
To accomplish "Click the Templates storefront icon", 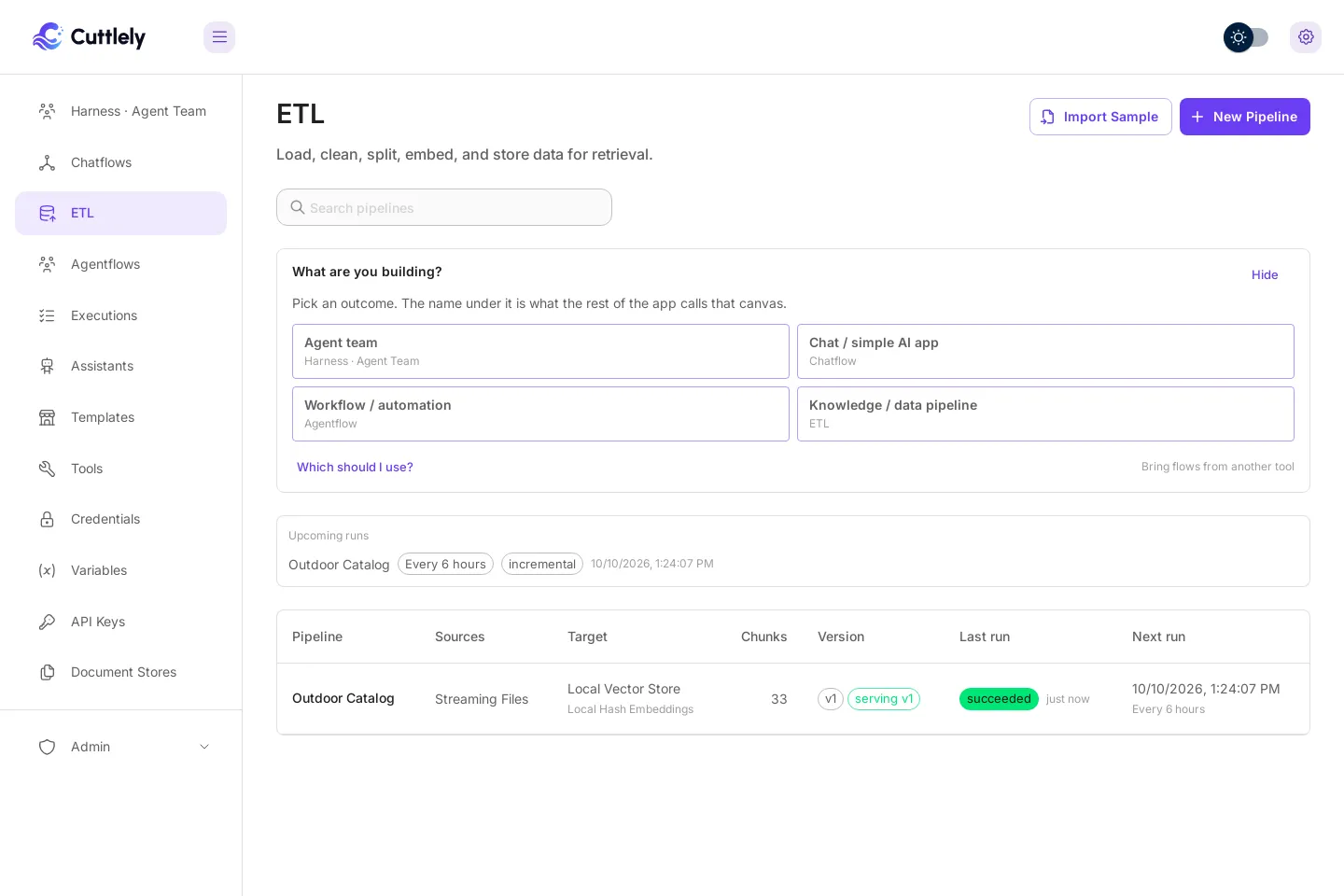I will (47, 417).
